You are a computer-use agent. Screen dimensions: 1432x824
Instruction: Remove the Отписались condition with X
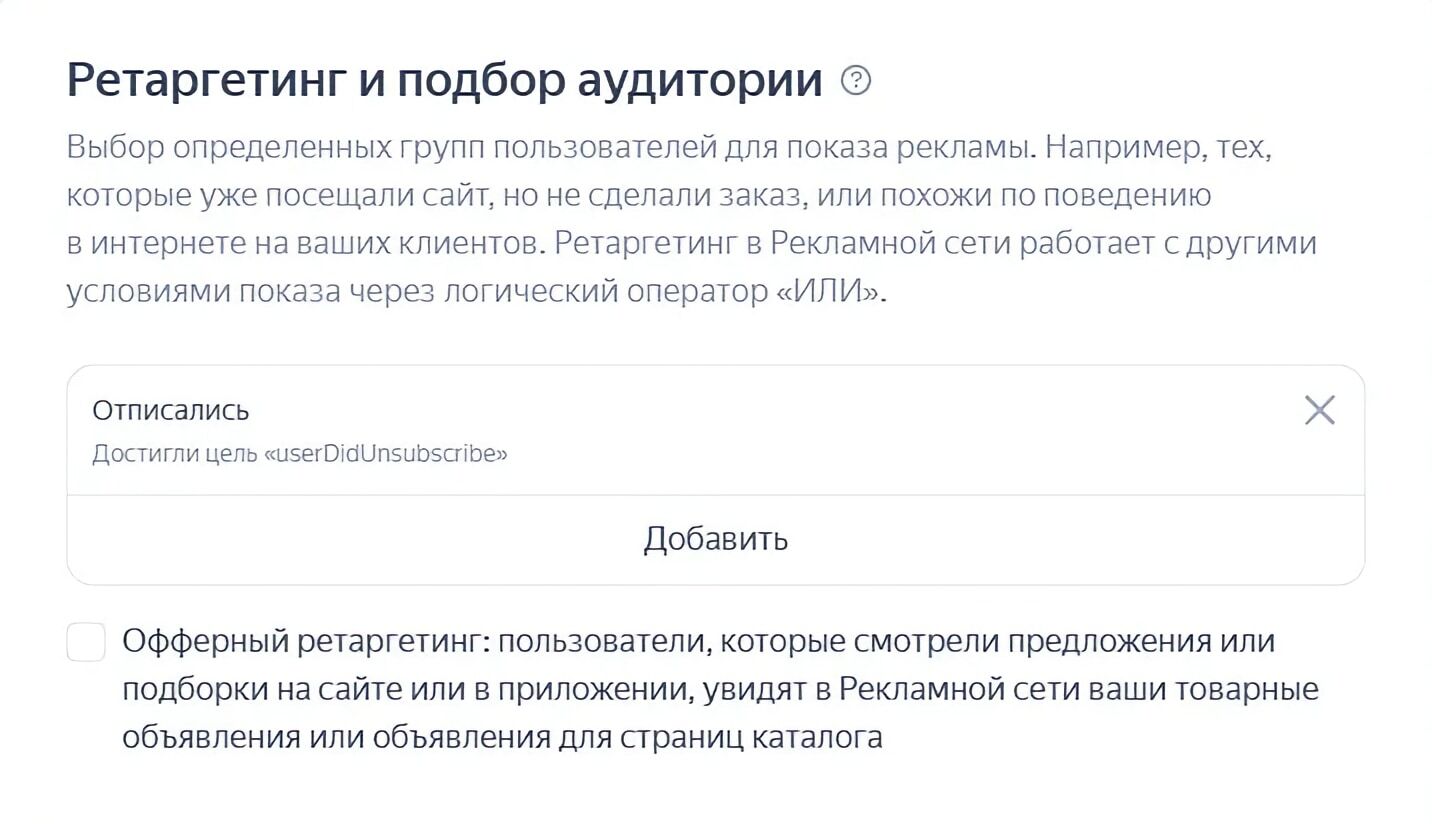1319,410
